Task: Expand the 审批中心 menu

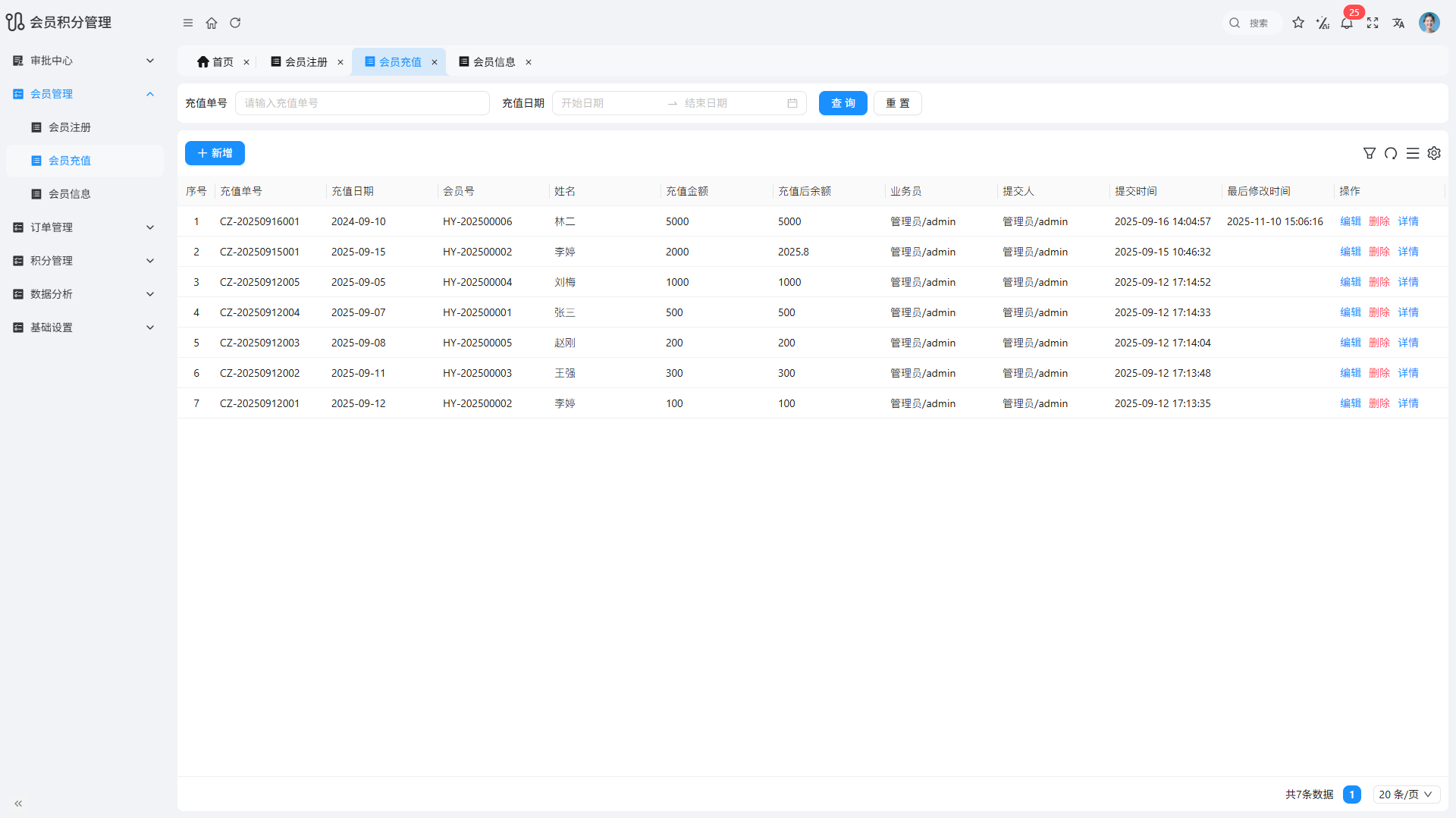Action: 83,61
